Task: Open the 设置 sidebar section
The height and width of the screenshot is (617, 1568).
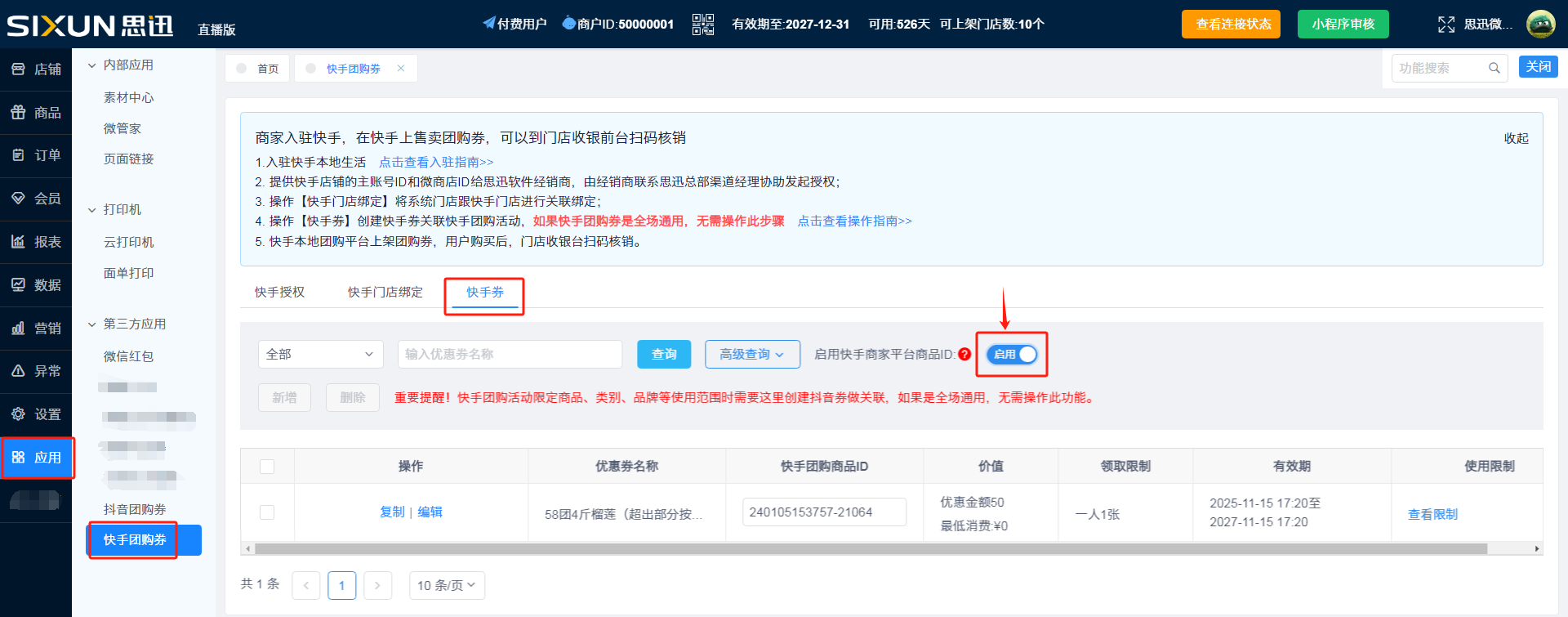Action: (36, 414)
